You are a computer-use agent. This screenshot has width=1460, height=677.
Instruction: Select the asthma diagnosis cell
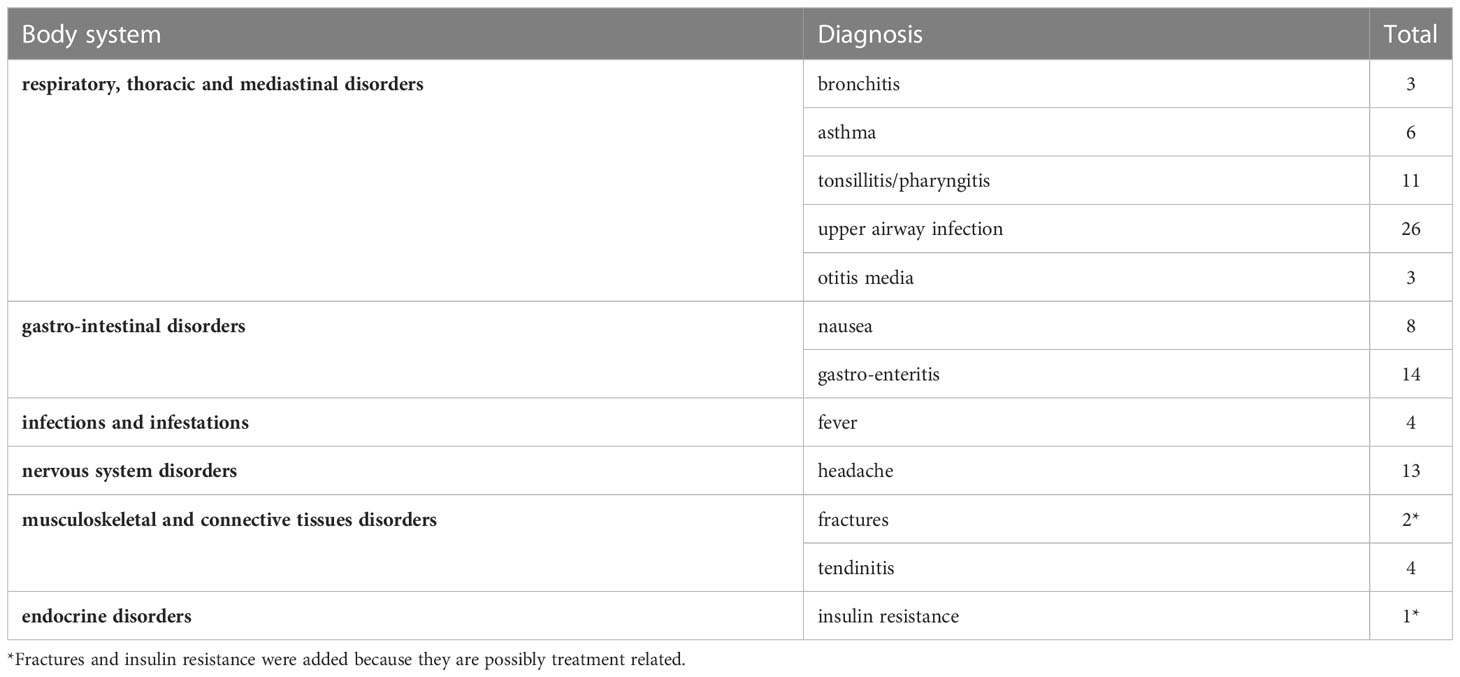1087,132
